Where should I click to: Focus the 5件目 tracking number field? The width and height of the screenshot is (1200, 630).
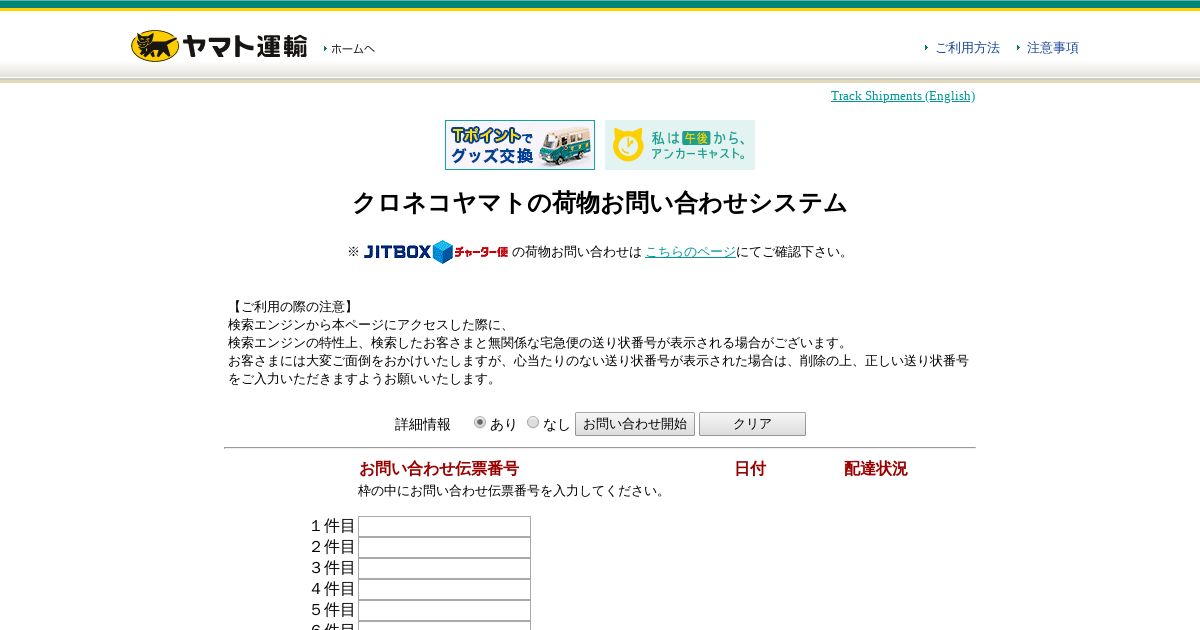[444, 610]
